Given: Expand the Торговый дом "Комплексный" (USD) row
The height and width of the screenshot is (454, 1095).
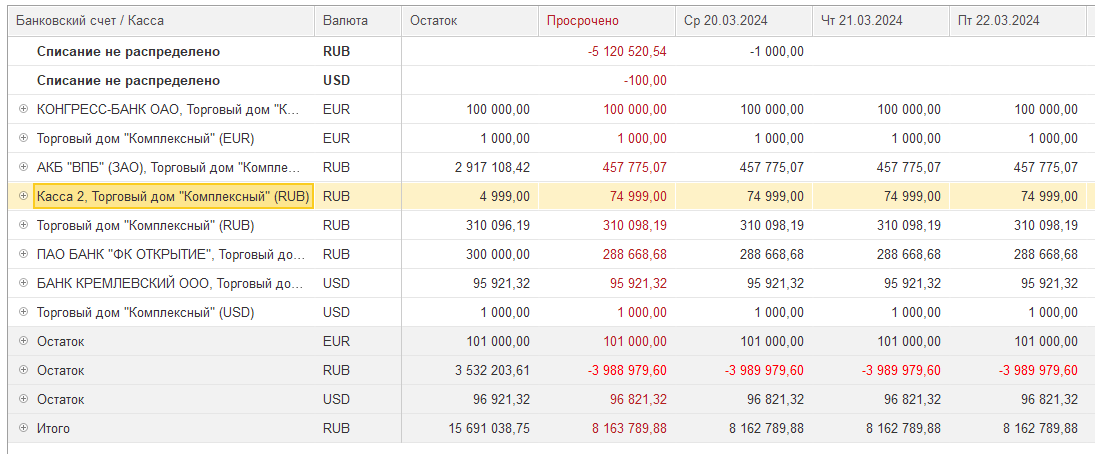Looking at the screenshot, I should coord(23,312).
